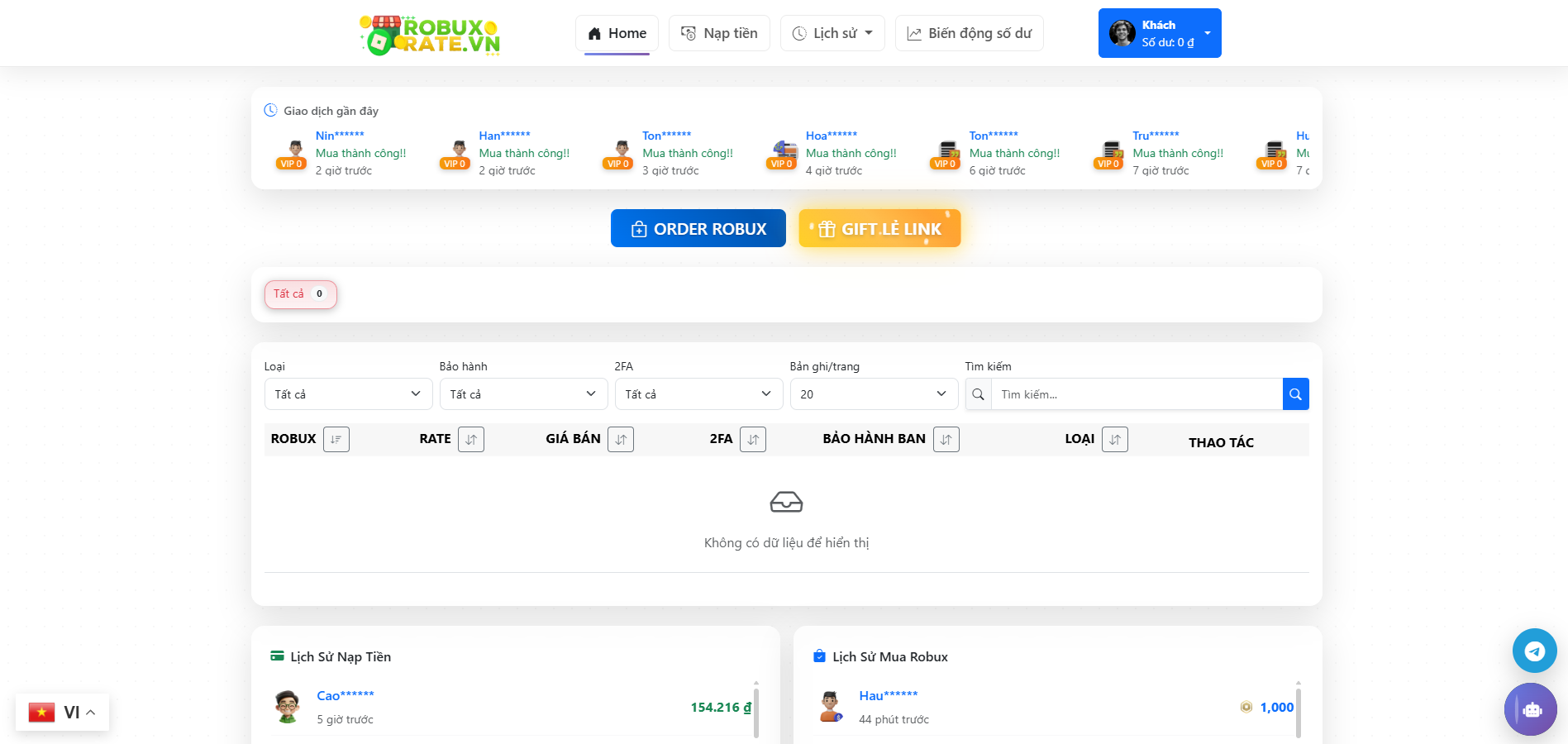
Task: Sort table by RATE column
Action: (x=470, y=440)
